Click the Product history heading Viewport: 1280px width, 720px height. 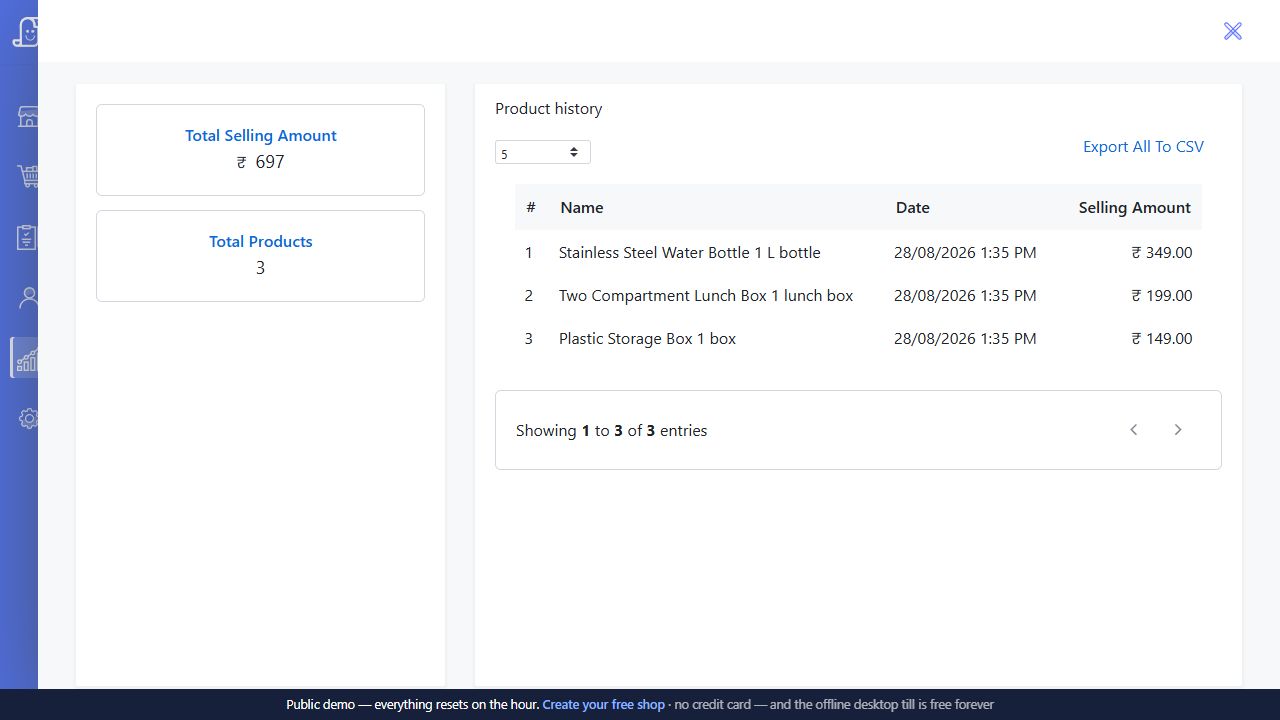tap(549, 109)
